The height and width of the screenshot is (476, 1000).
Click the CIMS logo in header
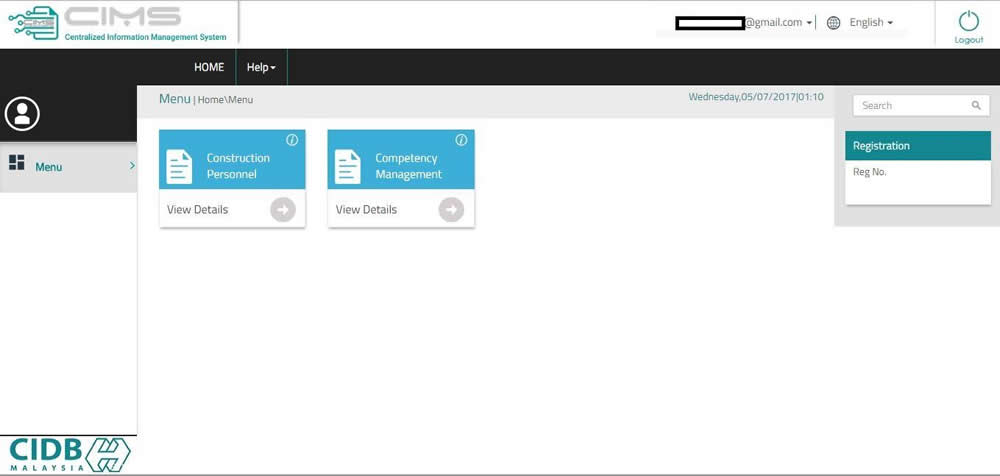117,23
